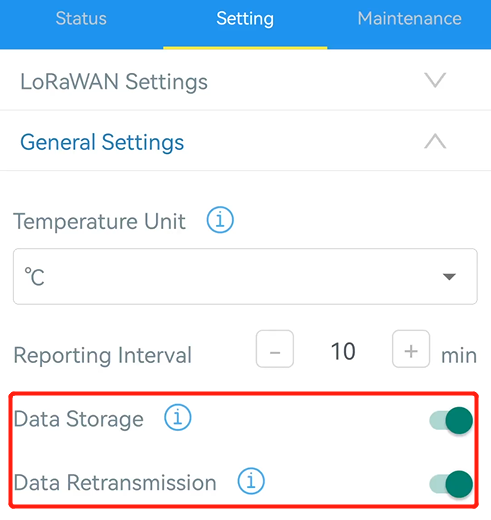Increase reporting interval with plus button
The height and width of the screenshot is (520, 491).
(x=411, y=349)
